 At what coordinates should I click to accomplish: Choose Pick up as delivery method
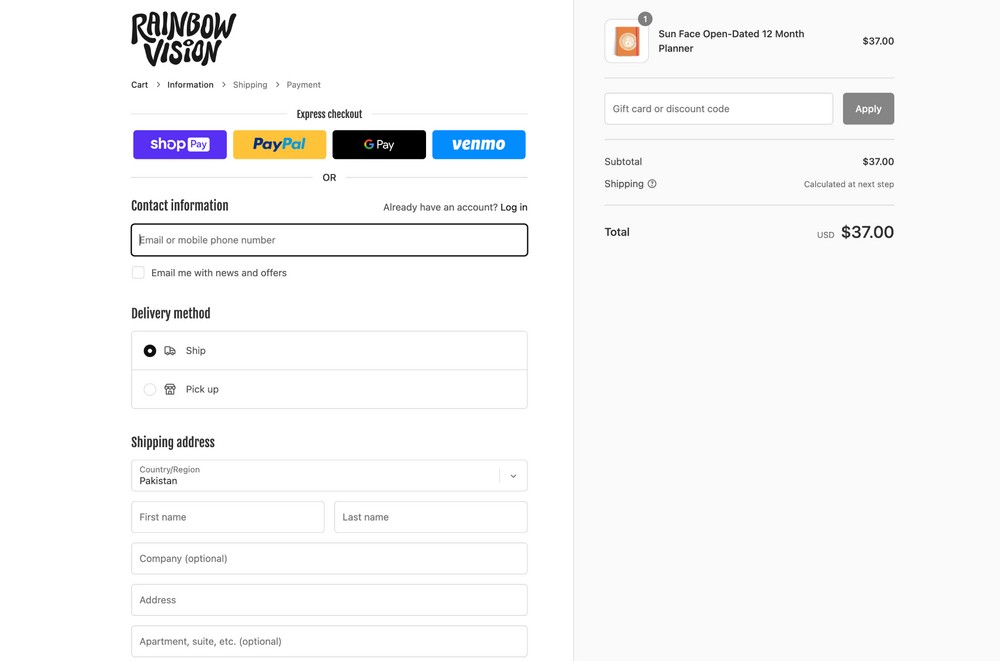click(x=149, y=389)
